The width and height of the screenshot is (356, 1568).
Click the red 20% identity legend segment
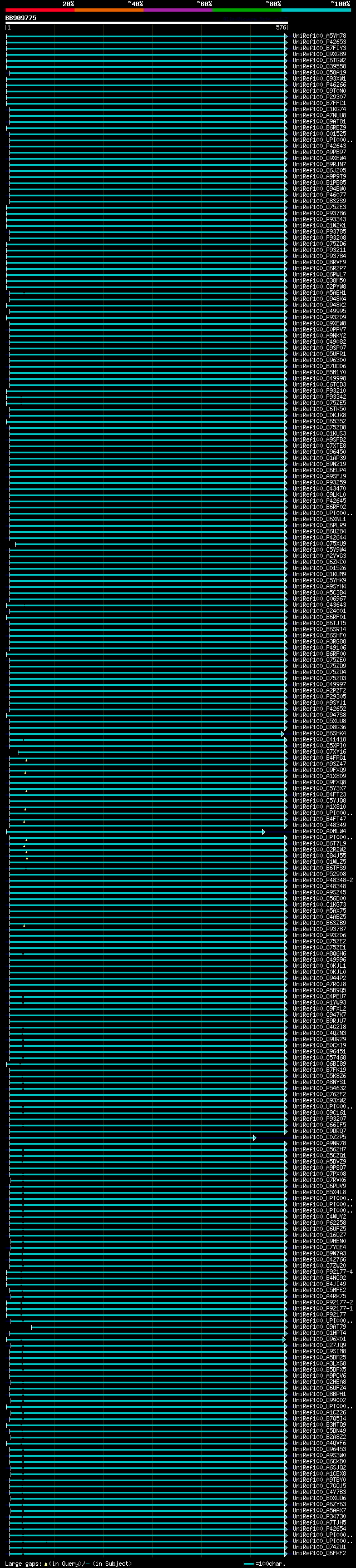pyautogui.click(x=39, y=10)
